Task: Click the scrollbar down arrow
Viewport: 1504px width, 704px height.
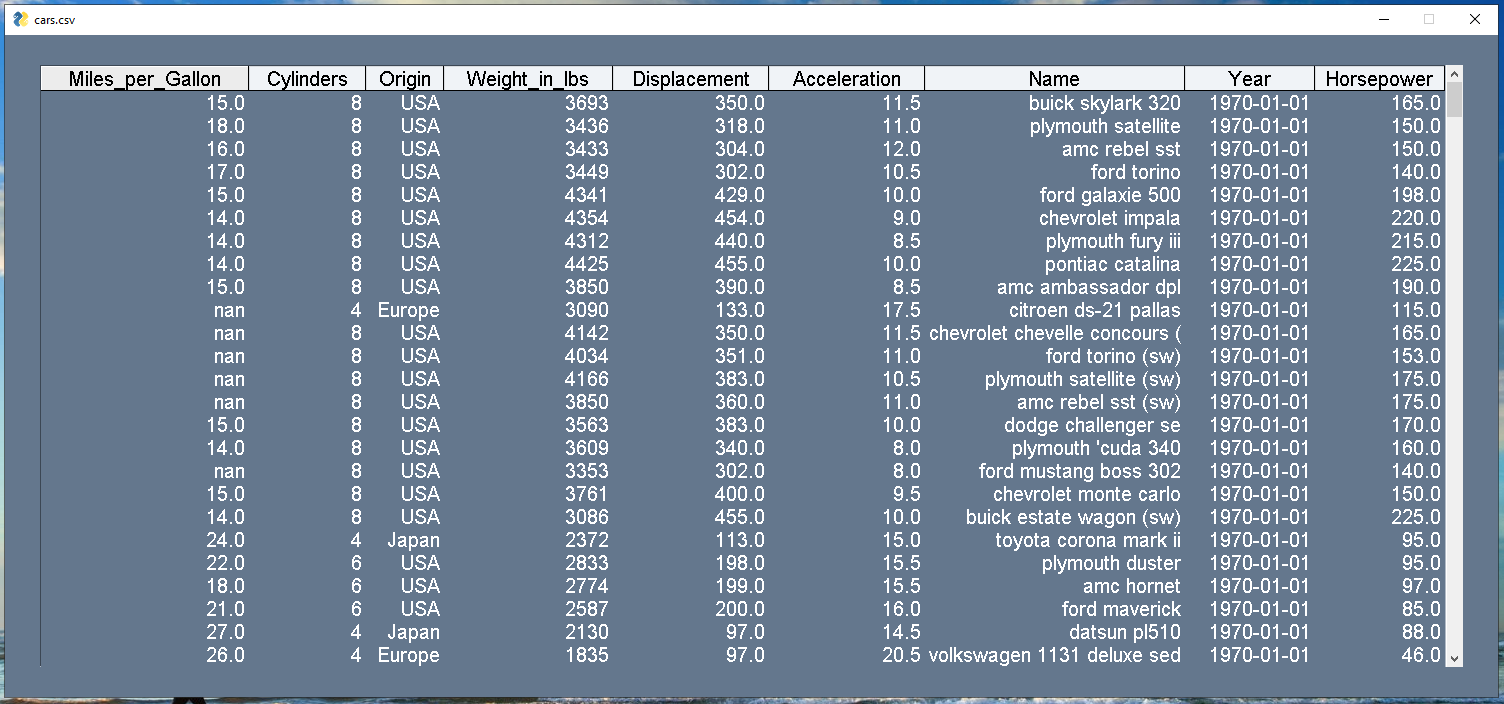Action: [1454, 659]
